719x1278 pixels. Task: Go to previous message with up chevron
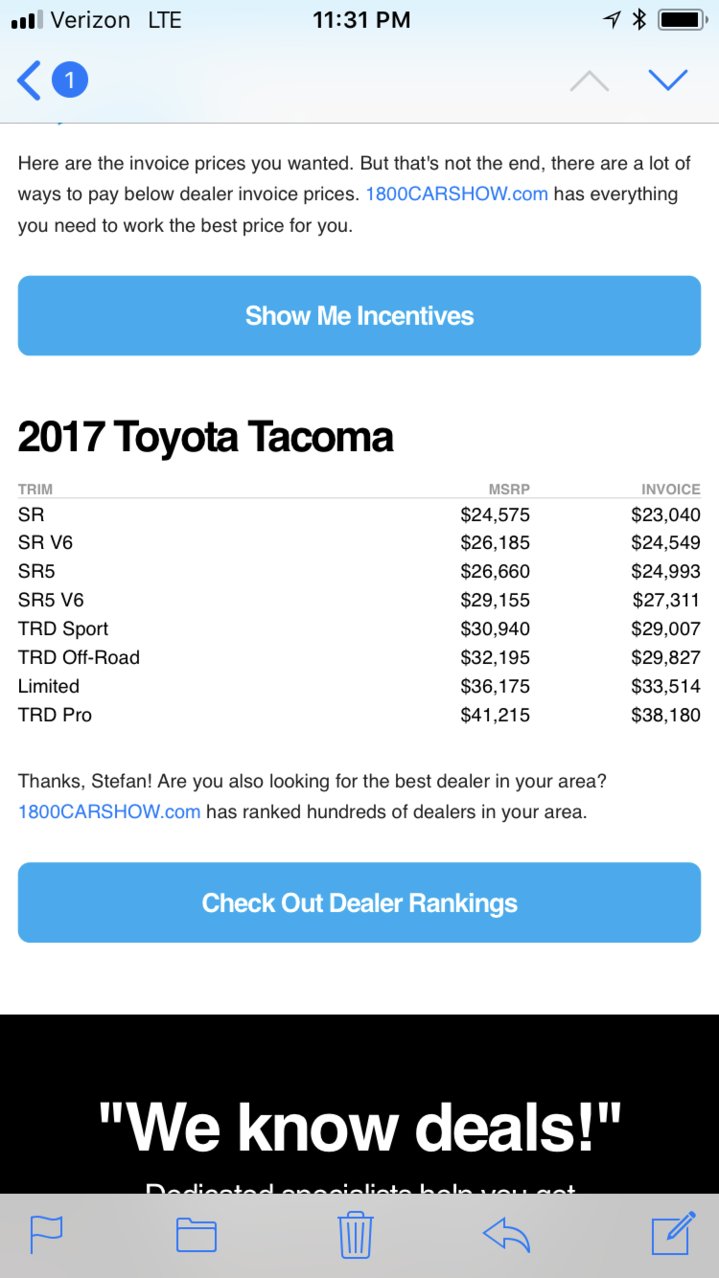point(589,81)
